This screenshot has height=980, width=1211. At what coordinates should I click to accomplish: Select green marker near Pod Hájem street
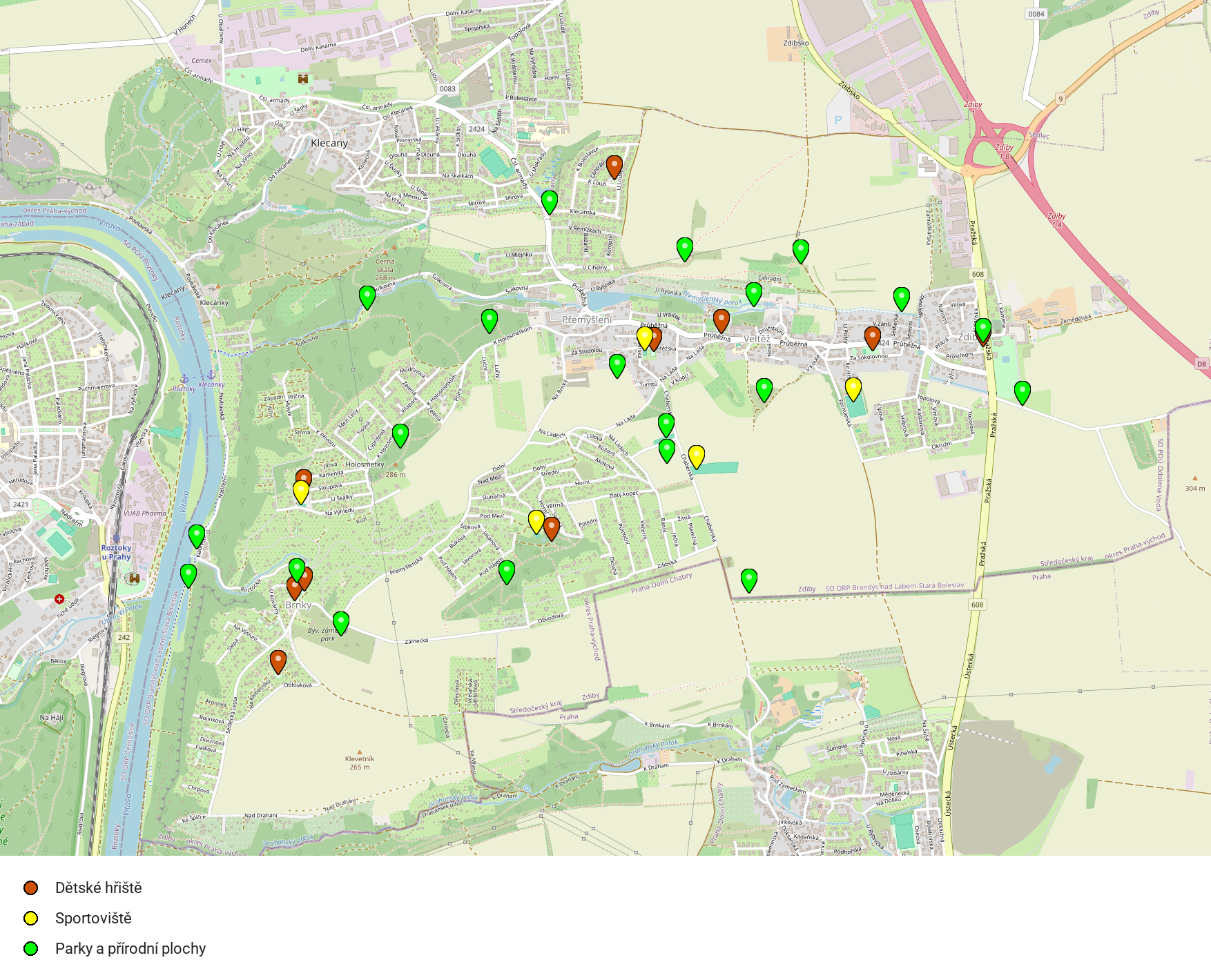click(x=507, y=571)
